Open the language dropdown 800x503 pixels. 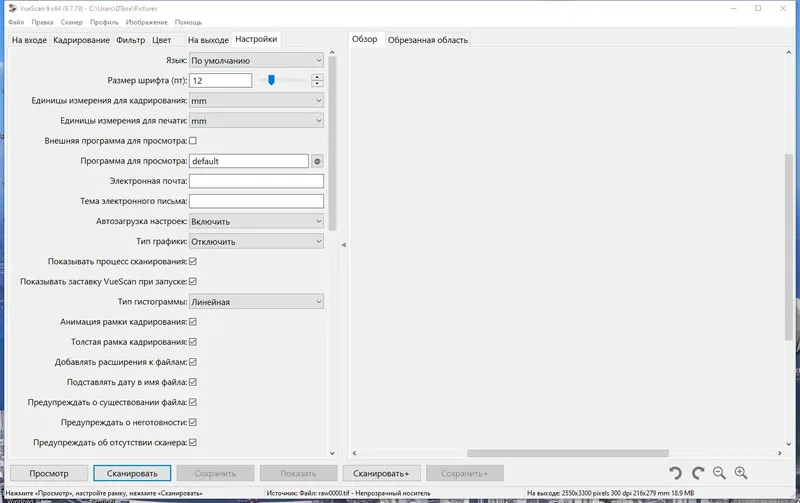(256, 60)
